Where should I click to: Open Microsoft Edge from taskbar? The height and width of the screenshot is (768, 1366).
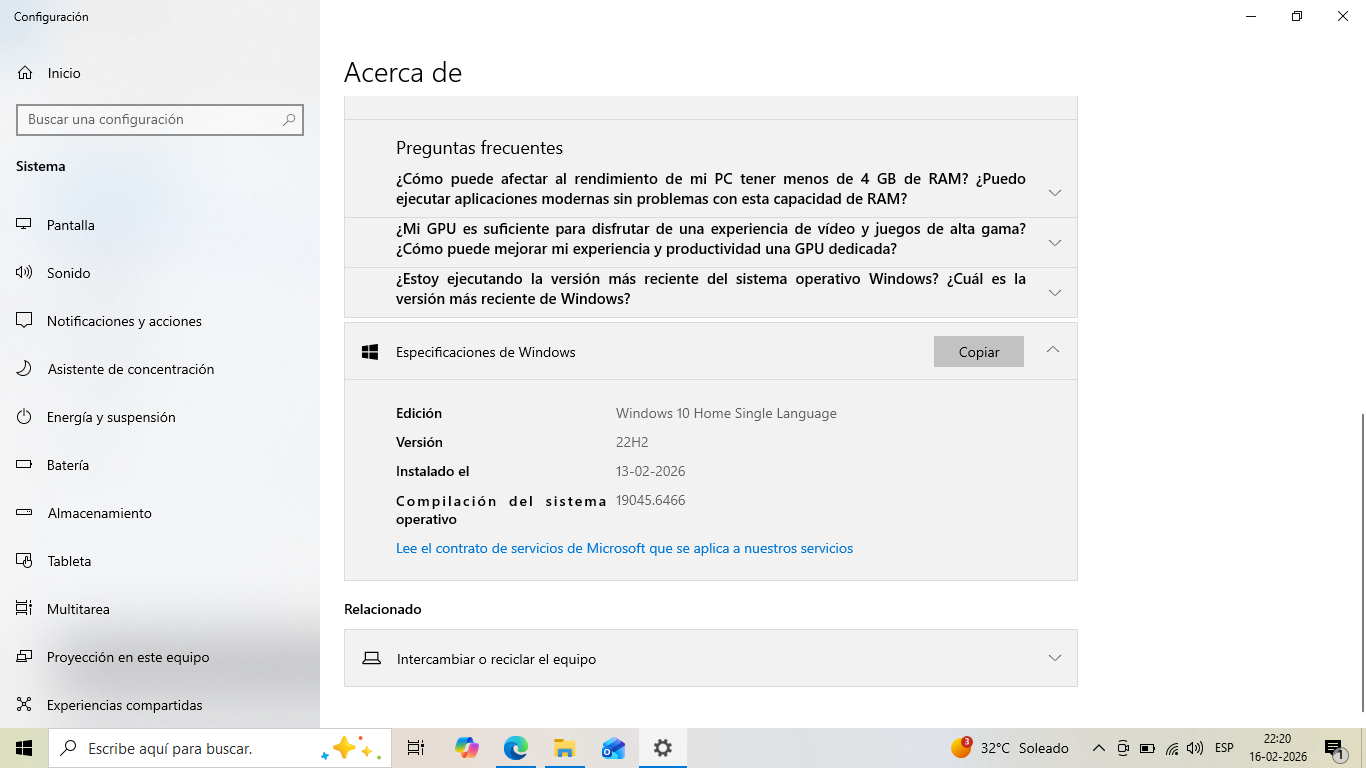tap(515, 748)
